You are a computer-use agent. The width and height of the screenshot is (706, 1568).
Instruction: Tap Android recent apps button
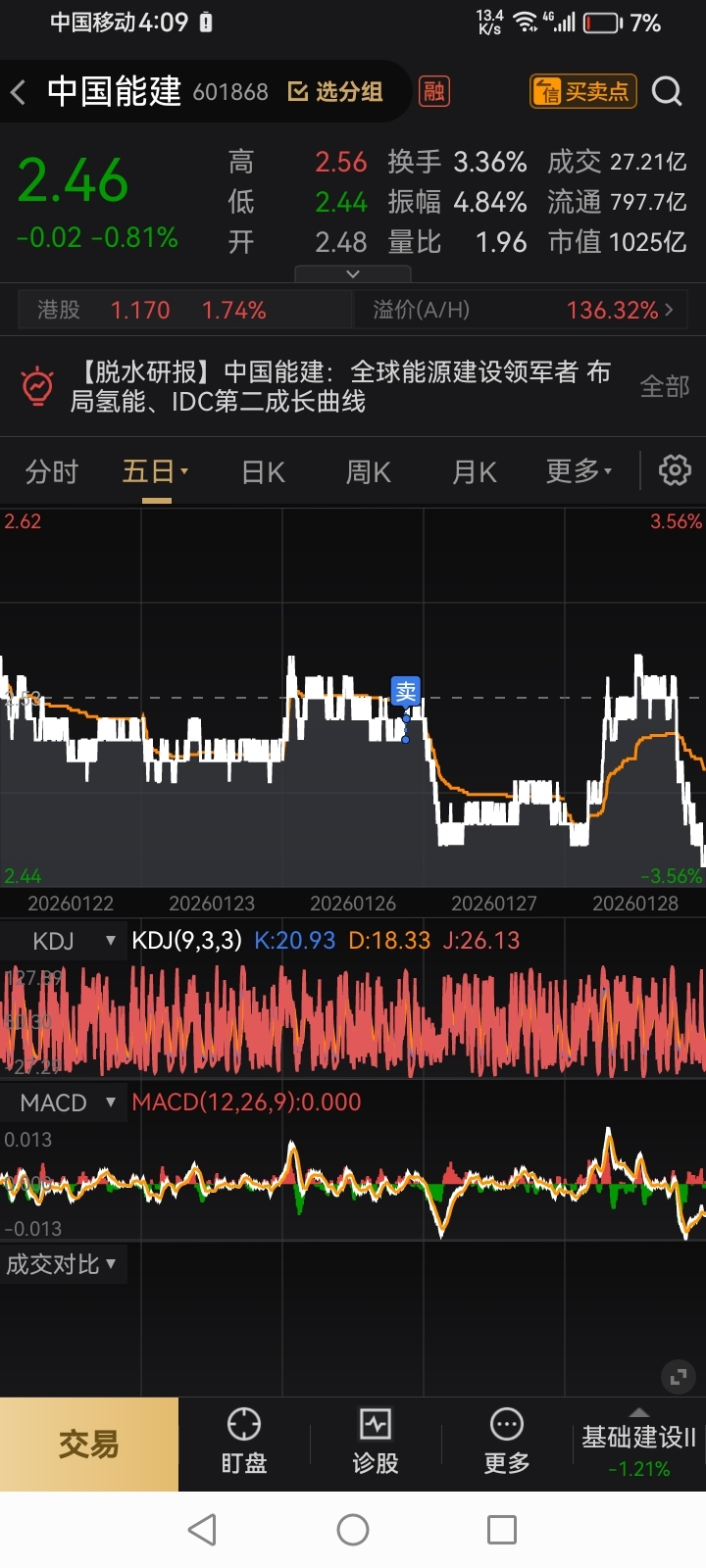502,1530
